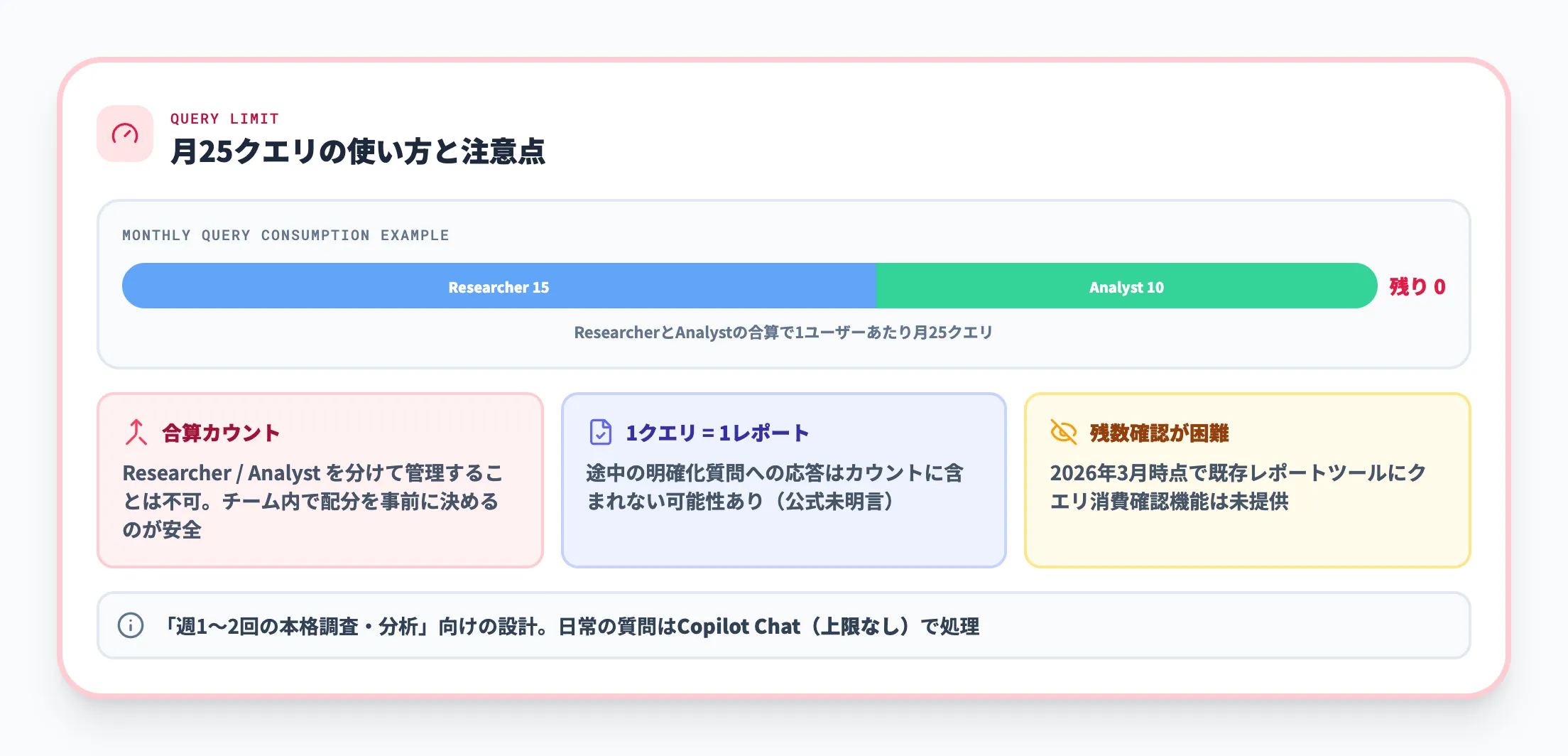Click the heading 月25クエリの使い方と注意点
1568x756 pixels.
[x=358, y=151]
